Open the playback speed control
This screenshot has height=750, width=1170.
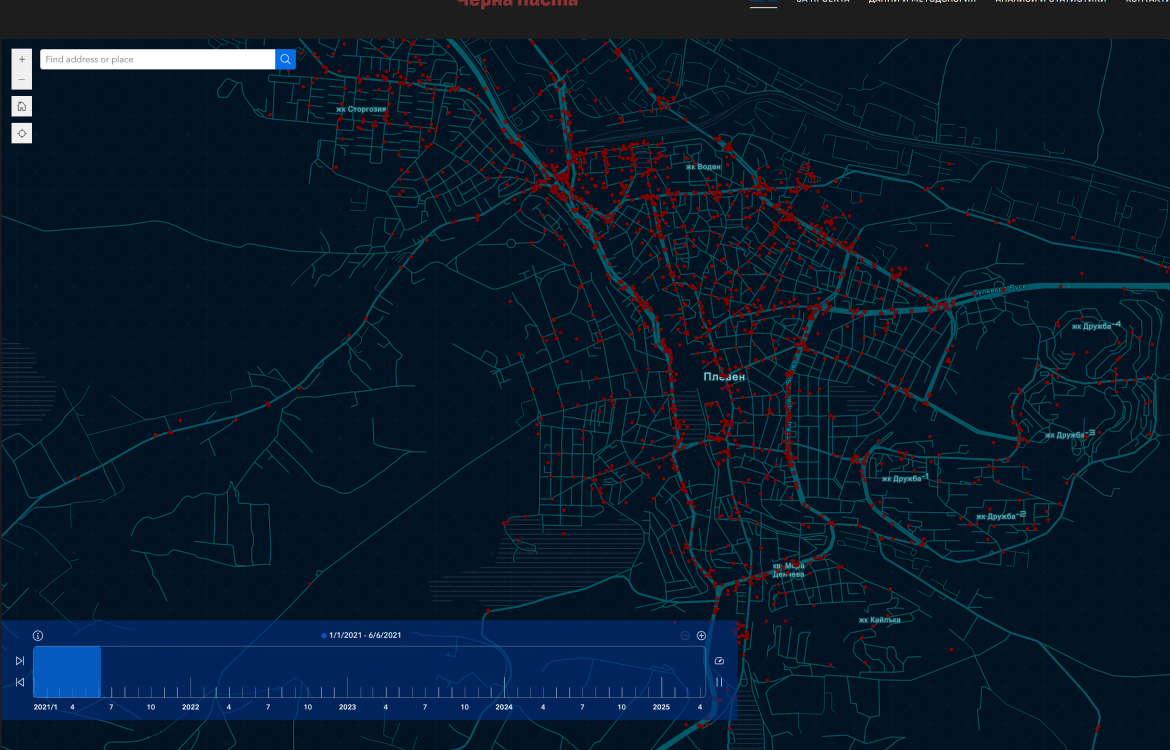pyautogui.click(x=719, y=661)
